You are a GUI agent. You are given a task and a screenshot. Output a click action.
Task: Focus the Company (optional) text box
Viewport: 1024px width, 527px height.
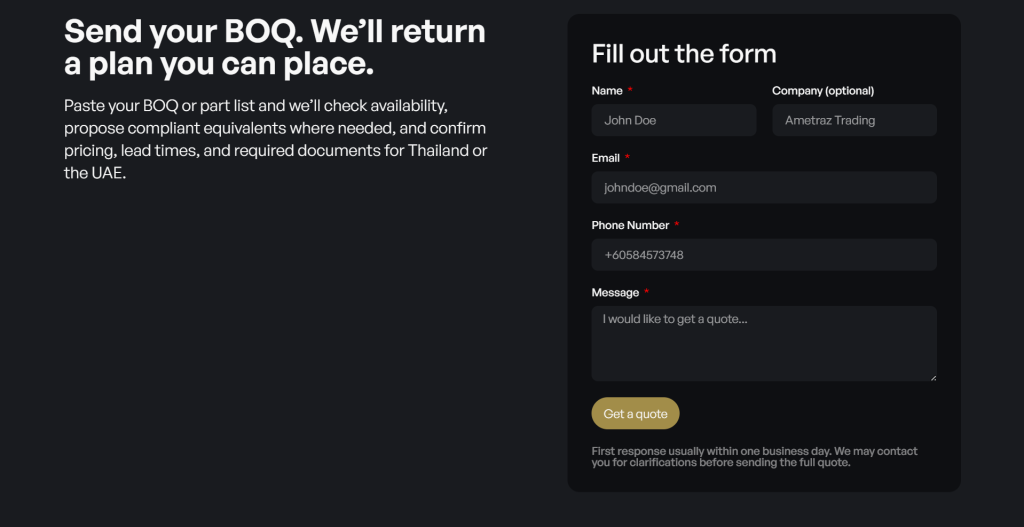[854, 120]
